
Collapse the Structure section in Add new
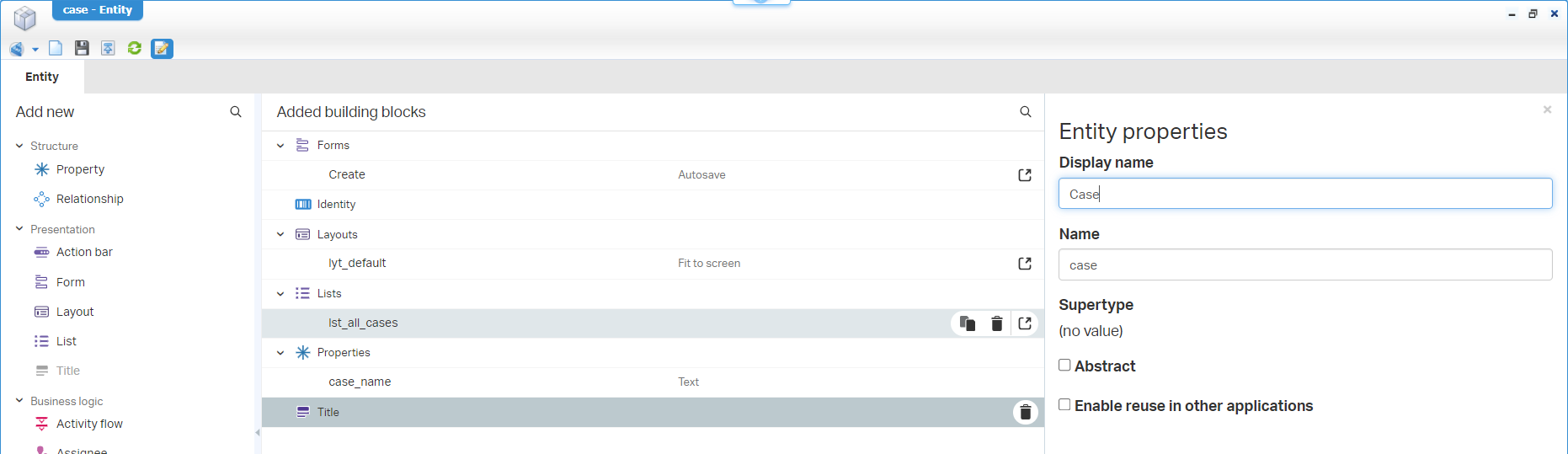[x=19, y=146]
